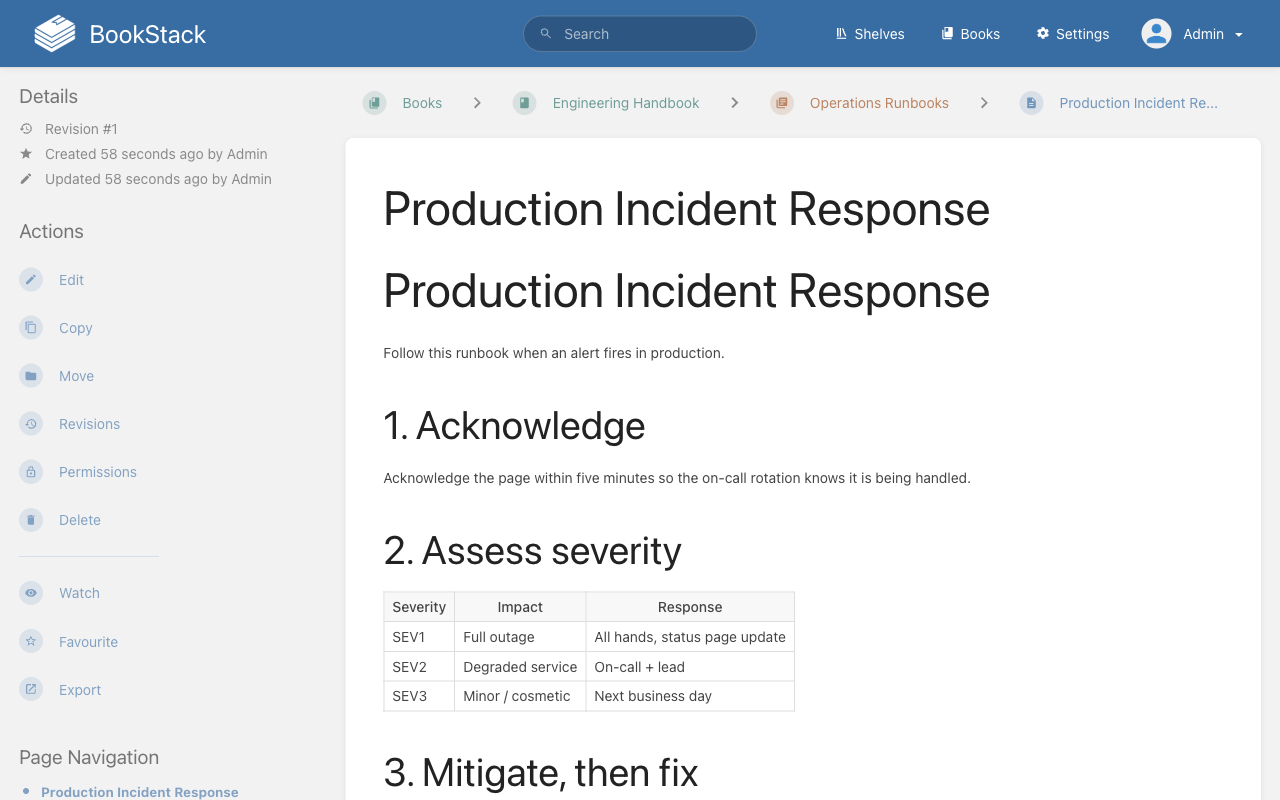The image size is (1280, 800).
Task: Open Shelves in the header
Action: (869, 34)
